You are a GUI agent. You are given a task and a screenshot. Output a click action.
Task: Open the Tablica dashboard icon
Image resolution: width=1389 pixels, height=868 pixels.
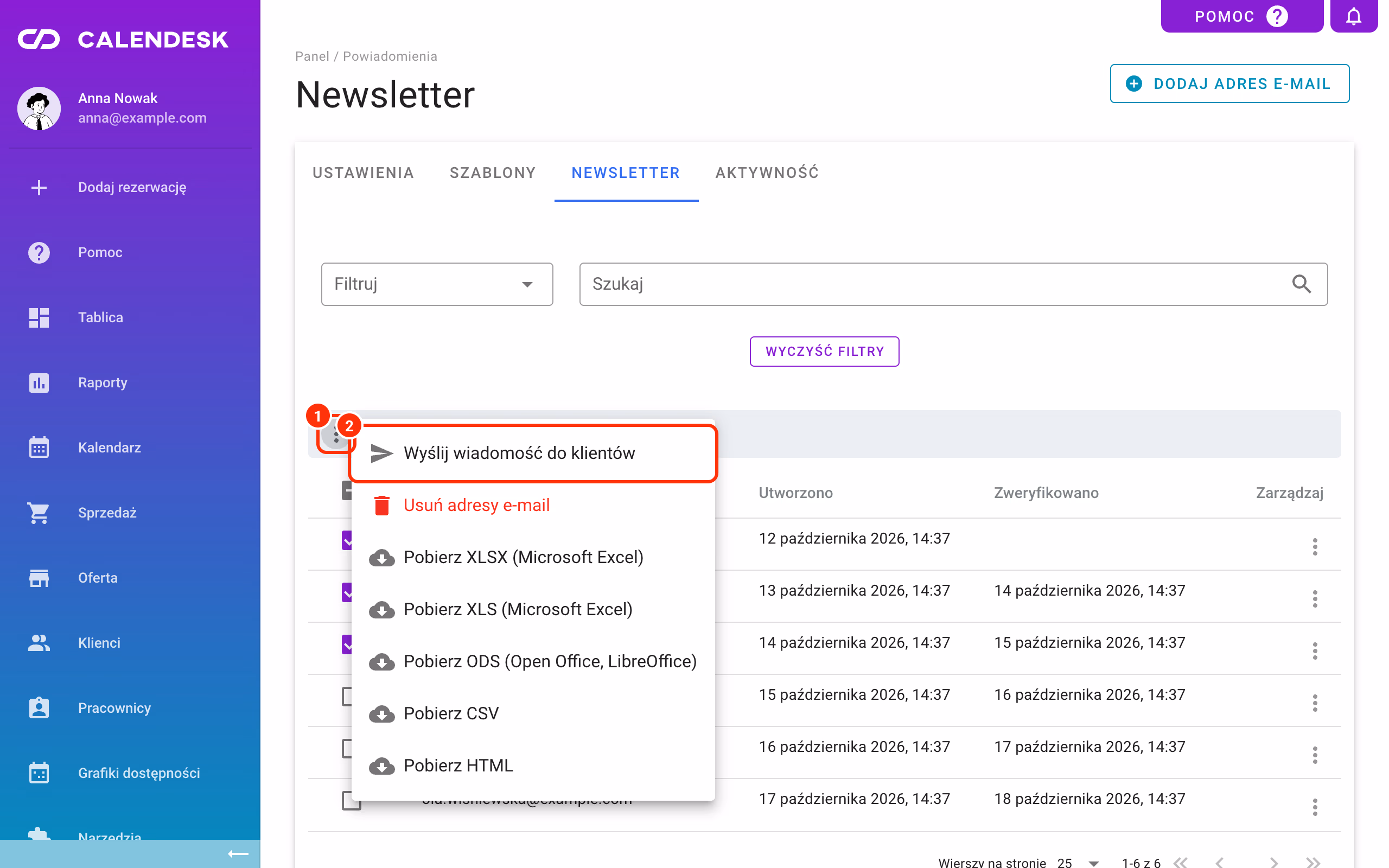coord(39,317)
